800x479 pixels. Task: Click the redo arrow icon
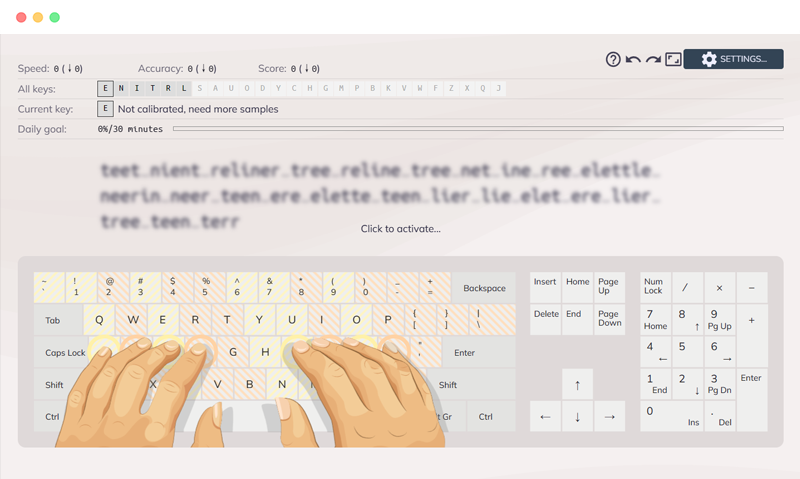[653, 59]
